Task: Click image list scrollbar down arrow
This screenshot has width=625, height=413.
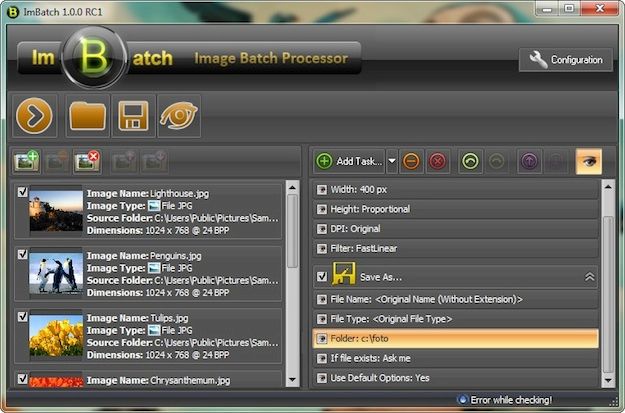Action: pyautogui.click(x=292, y=380)
